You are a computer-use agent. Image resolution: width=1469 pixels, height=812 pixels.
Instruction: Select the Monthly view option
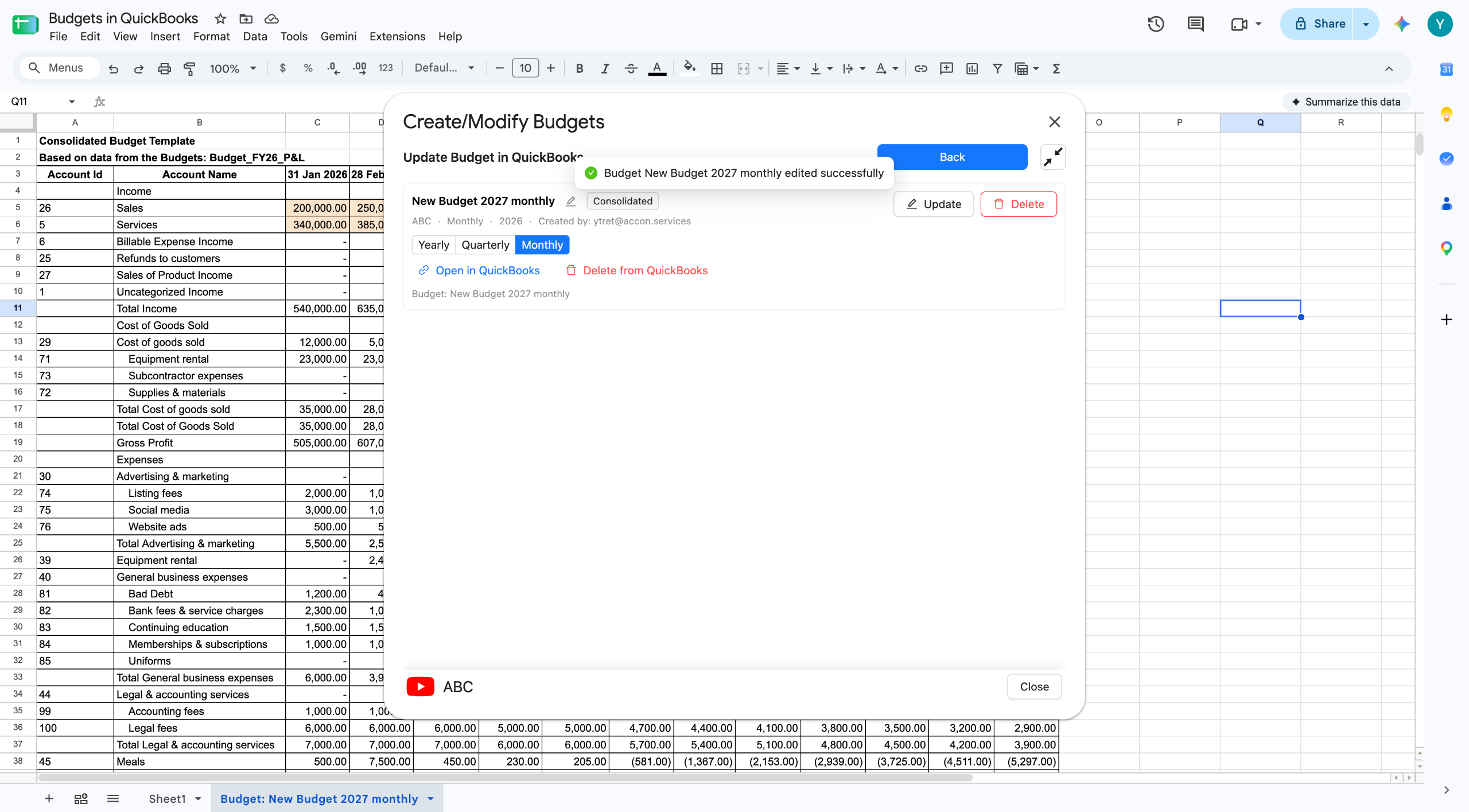(542, 245)
